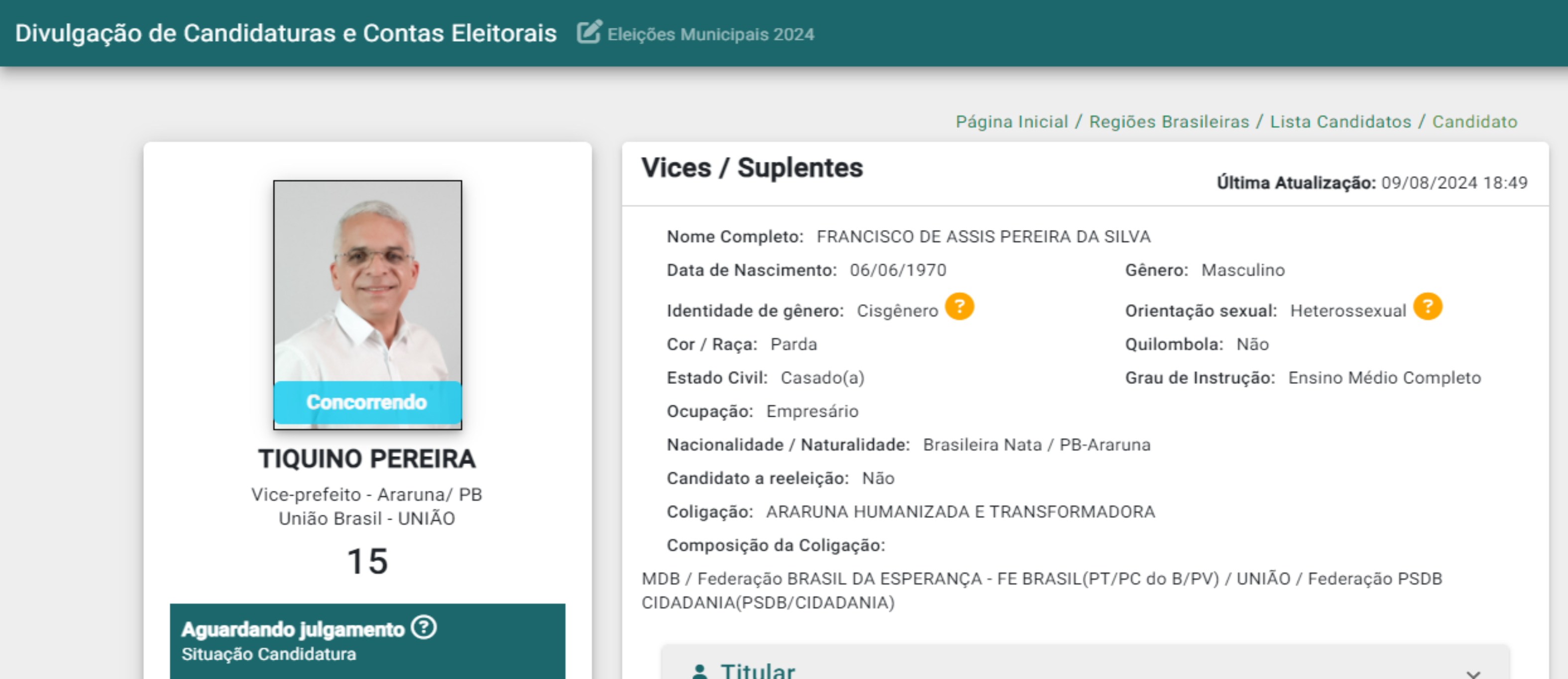Image resolution: width=1568 pixels, height=679 pixels.
Task: Expand the Titular section chevron
Action: pos(1473,674)
